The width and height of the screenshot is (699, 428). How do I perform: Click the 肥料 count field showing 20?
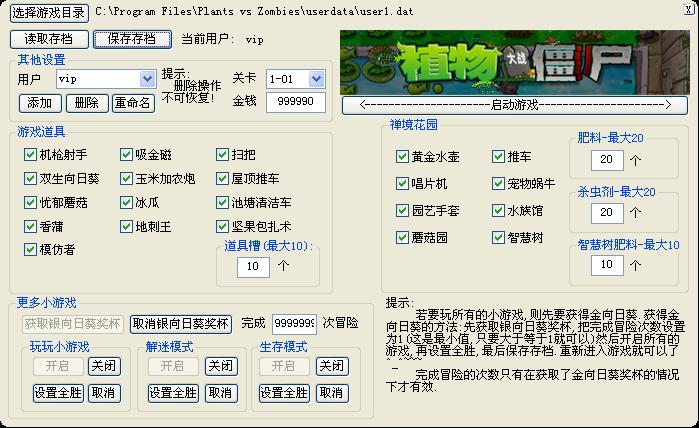coord(607,160)
